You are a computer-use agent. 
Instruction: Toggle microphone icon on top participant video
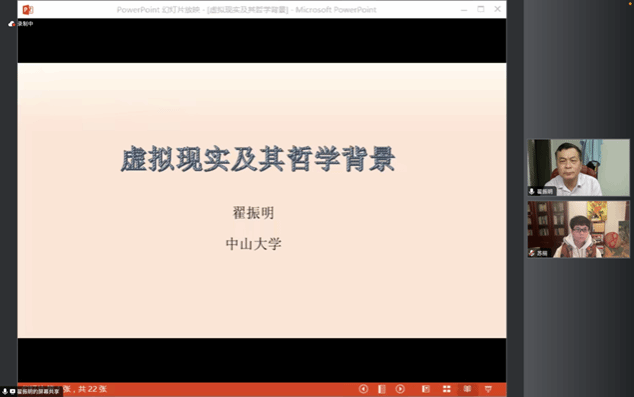tap(532, 191)
